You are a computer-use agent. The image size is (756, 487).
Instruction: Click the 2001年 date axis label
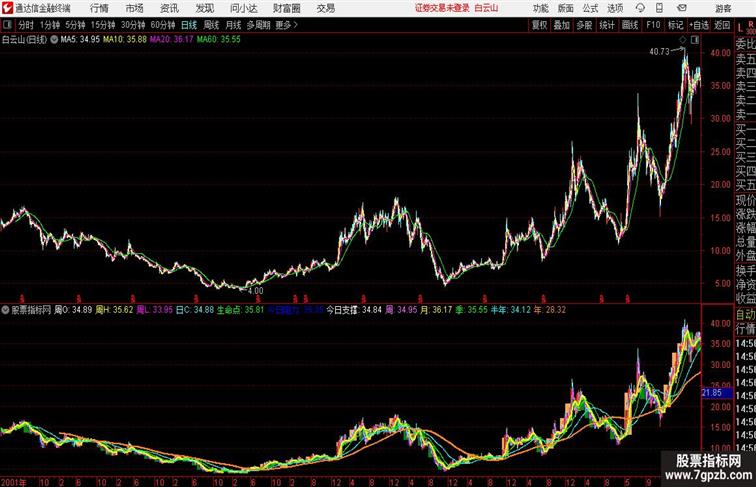(14, 482)
